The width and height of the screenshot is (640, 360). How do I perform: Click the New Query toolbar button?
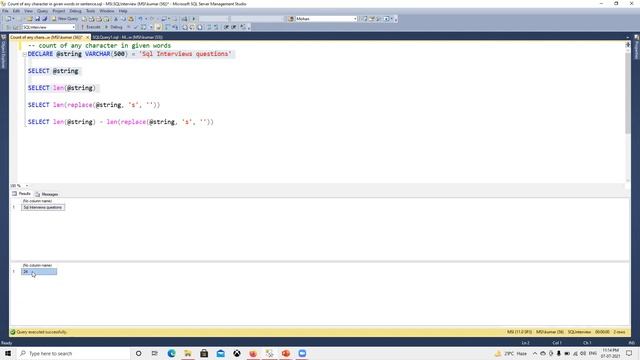(65, 19)
